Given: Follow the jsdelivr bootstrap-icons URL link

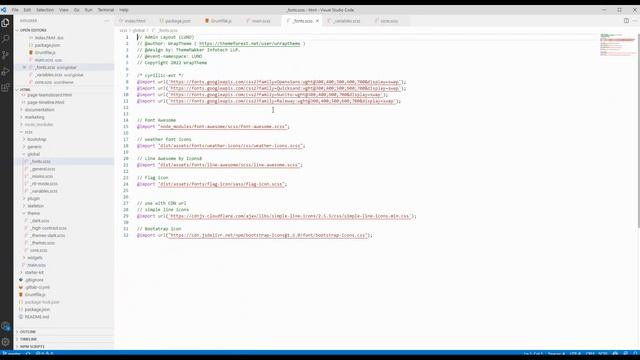Looking at the screenshot, I should 268,236.
